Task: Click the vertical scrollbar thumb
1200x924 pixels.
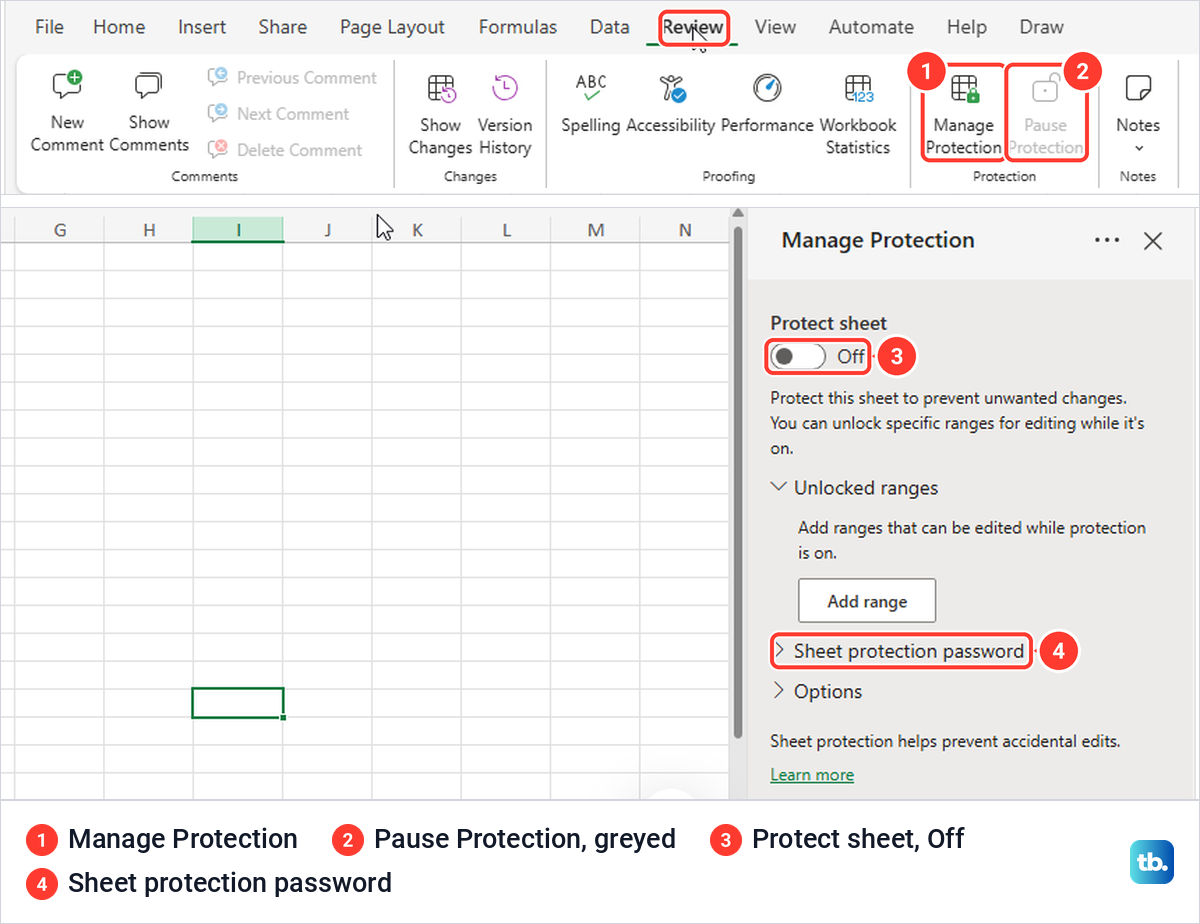Action: [x=738, y=482]
